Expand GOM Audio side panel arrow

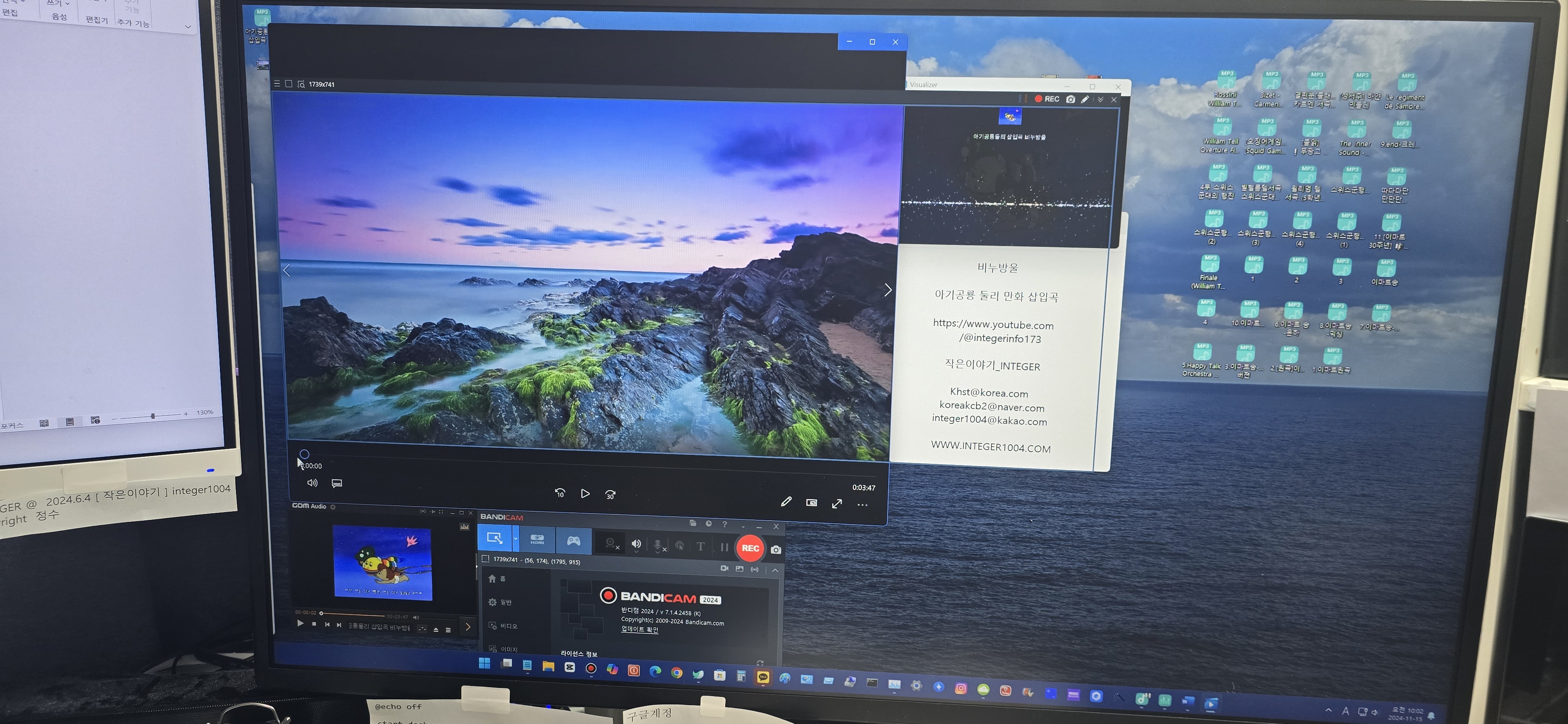(x=468, y=627)
